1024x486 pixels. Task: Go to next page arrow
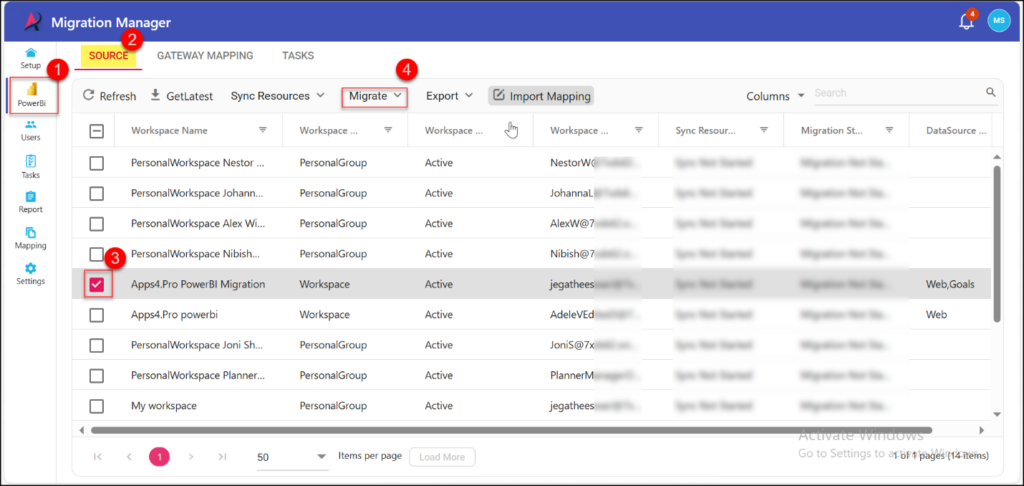coord(191,457)
